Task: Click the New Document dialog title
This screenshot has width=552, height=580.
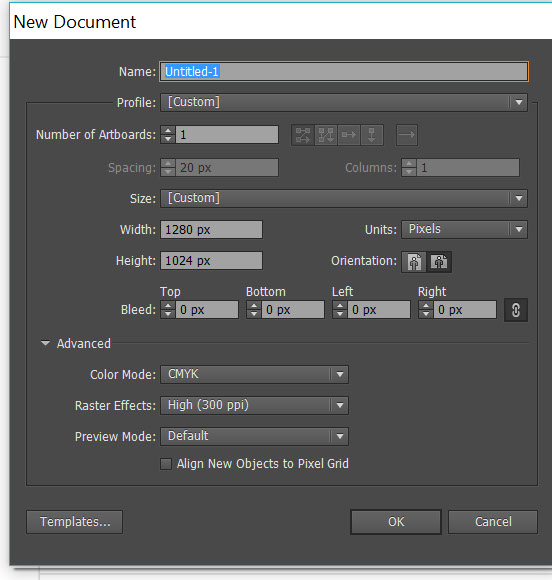Action: pyautogui.click(x=74, y=22)
